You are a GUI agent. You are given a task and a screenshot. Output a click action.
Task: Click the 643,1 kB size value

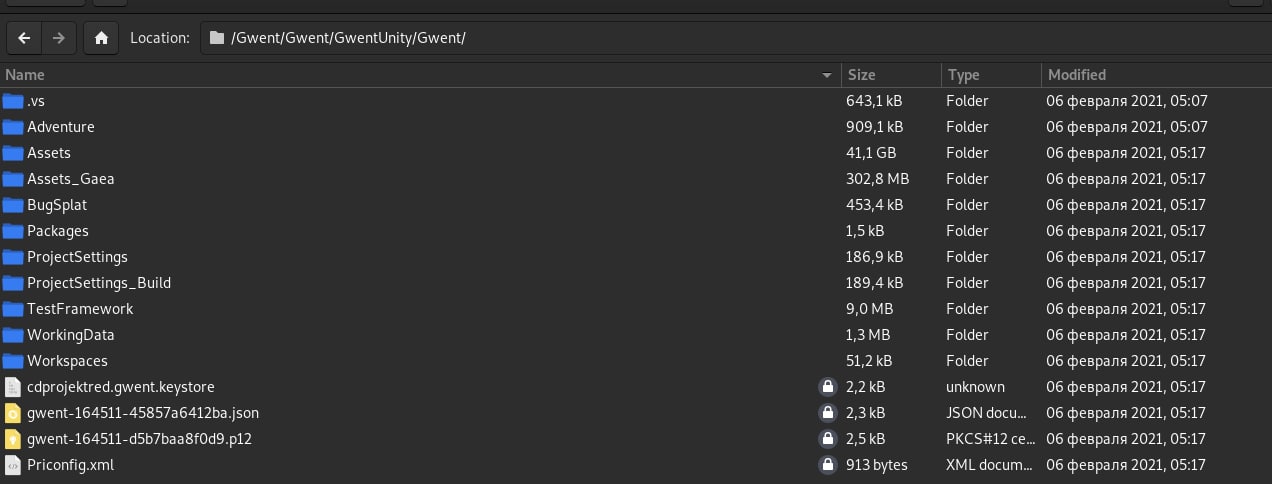(x=874, y=101)
